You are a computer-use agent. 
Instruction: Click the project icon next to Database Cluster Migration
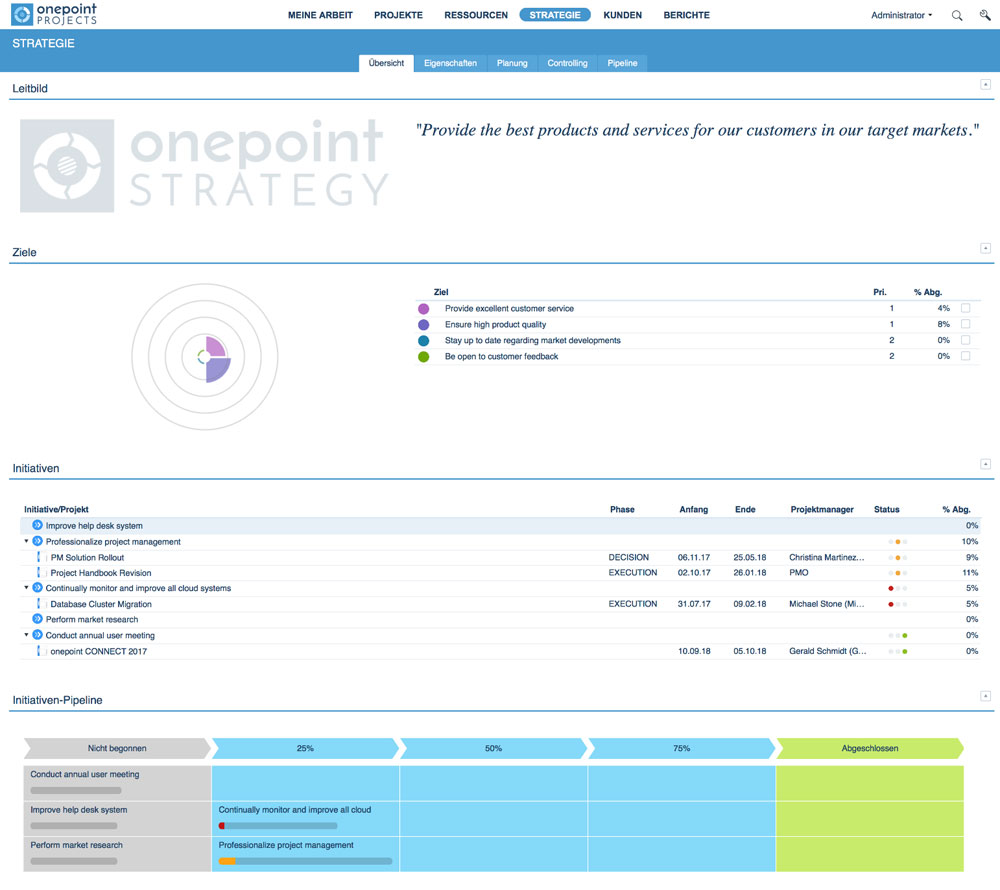coord(42,605)
